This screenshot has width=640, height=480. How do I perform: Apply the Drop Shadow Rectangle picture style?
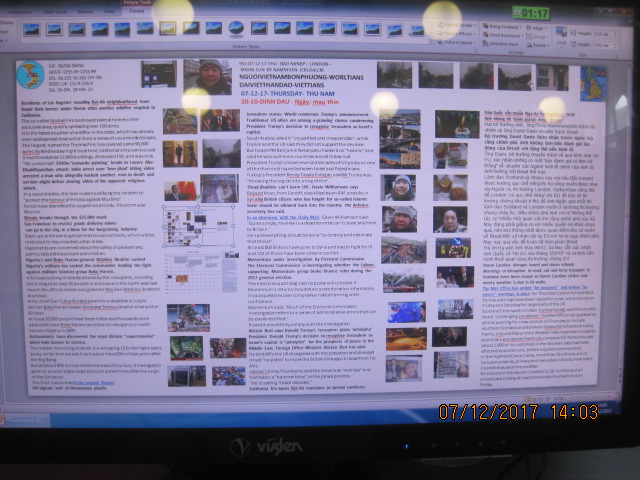100,29
